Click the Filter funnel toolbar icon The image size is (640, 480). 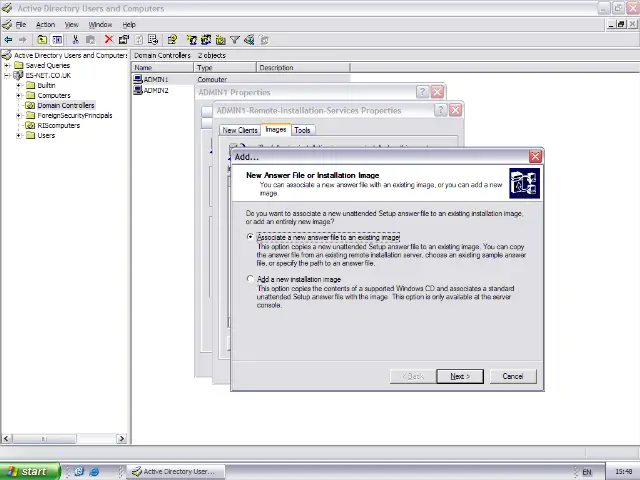pos(234,40)
